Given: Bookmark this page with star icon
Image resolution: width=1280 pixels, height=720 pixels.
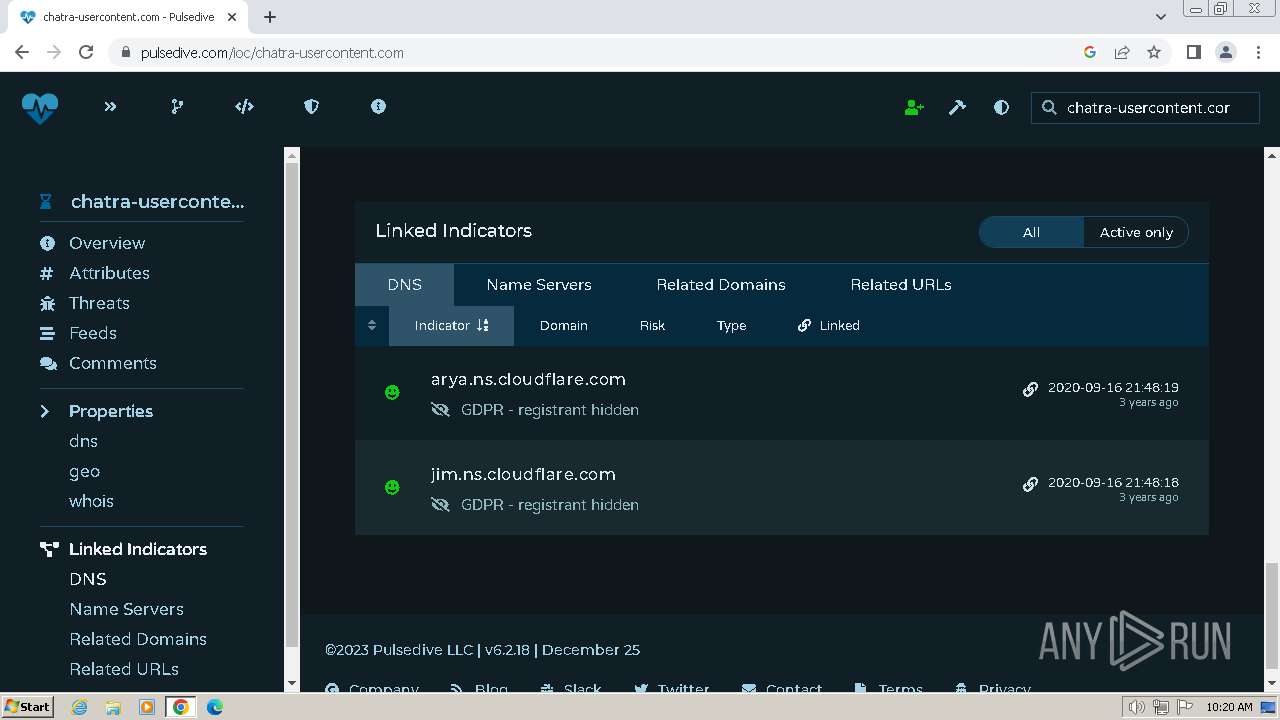Looking at the screenshot, I should pos(1154,52).
